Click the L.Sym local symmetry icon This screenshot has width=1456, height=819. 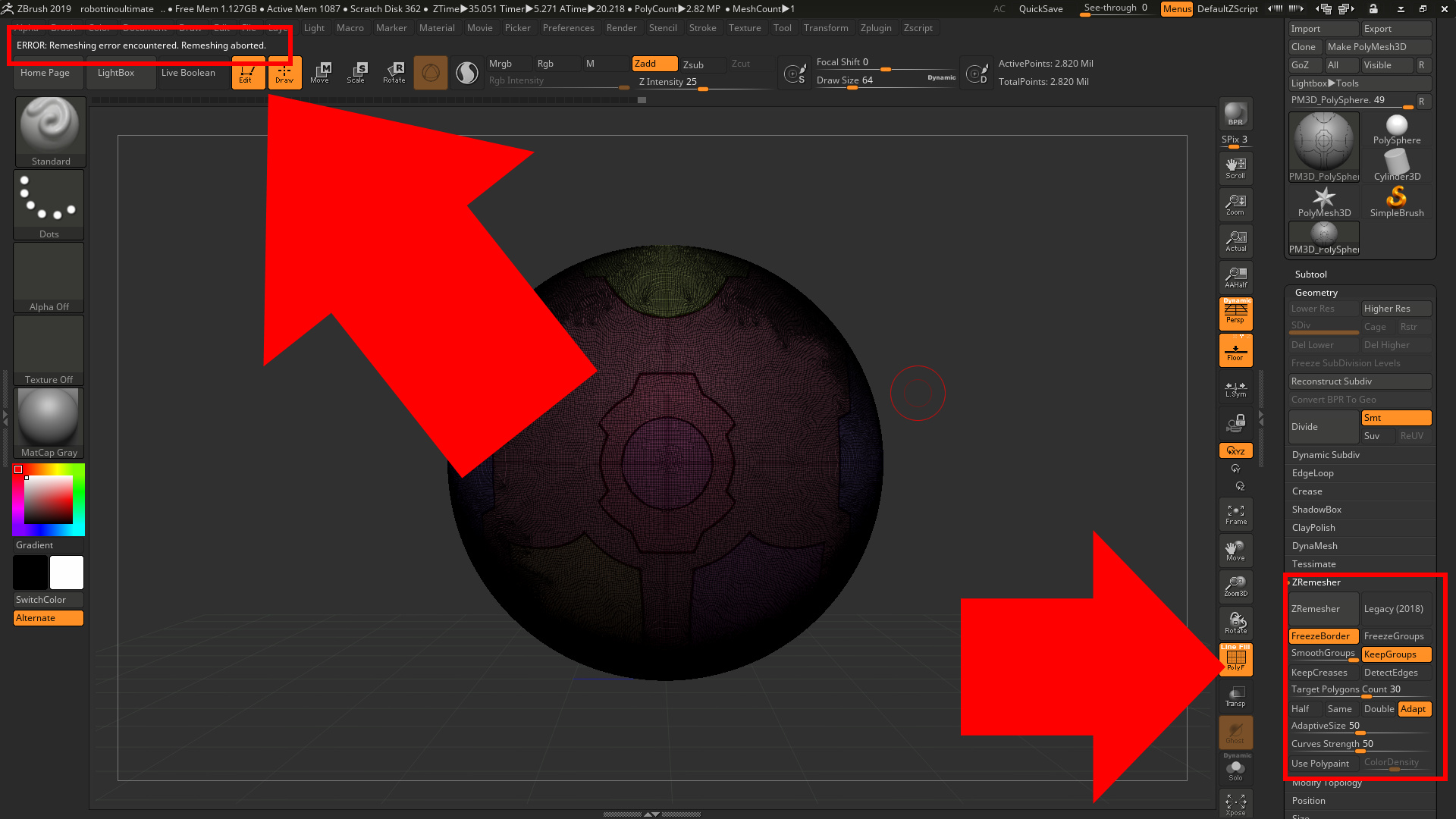pyautogui.click(x=1235, y=389)
